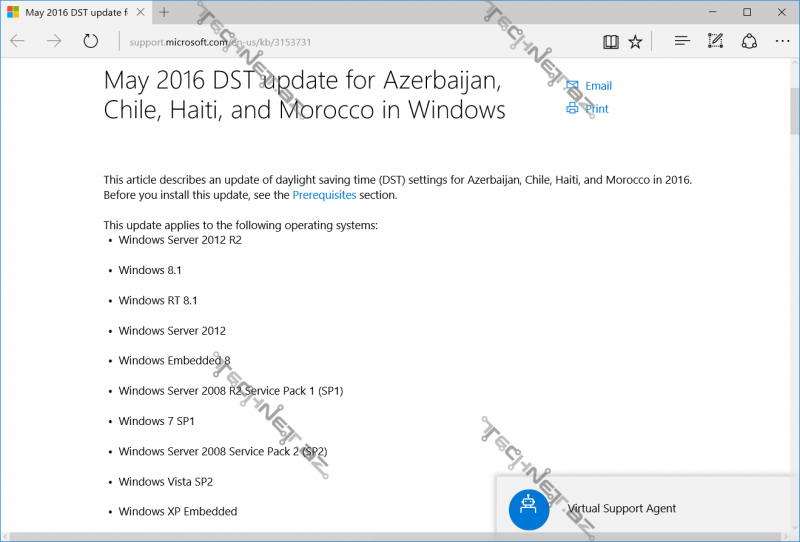Click the Print link on the article
The image size is (800, 542).
(x=596, y=109)
